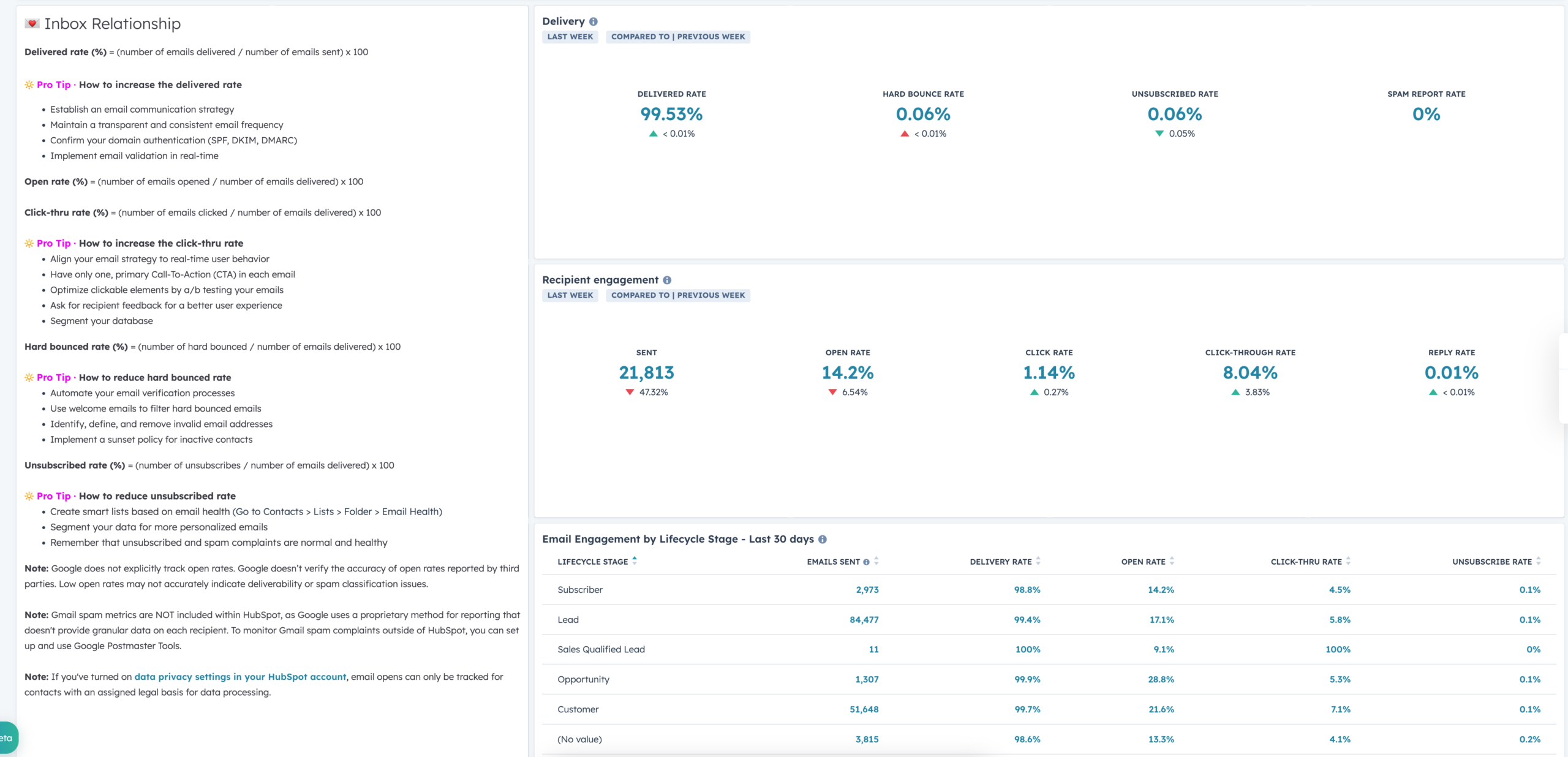Sort by Unsubscribe Rate column arrows
Screen dimensions: 1568x757
pos(1538,561)
